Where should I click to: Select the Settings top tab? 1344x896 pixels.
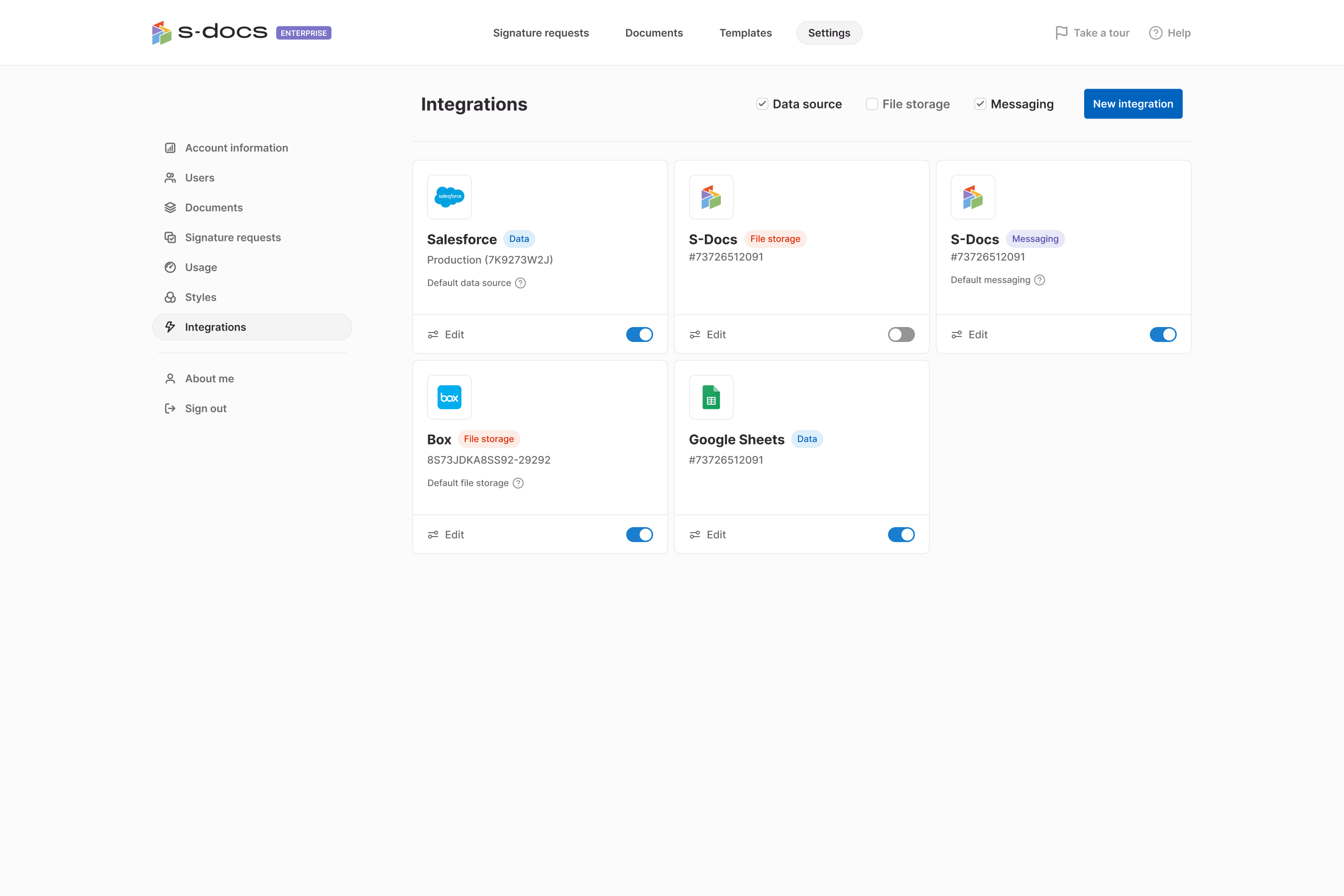pos(829,32)
